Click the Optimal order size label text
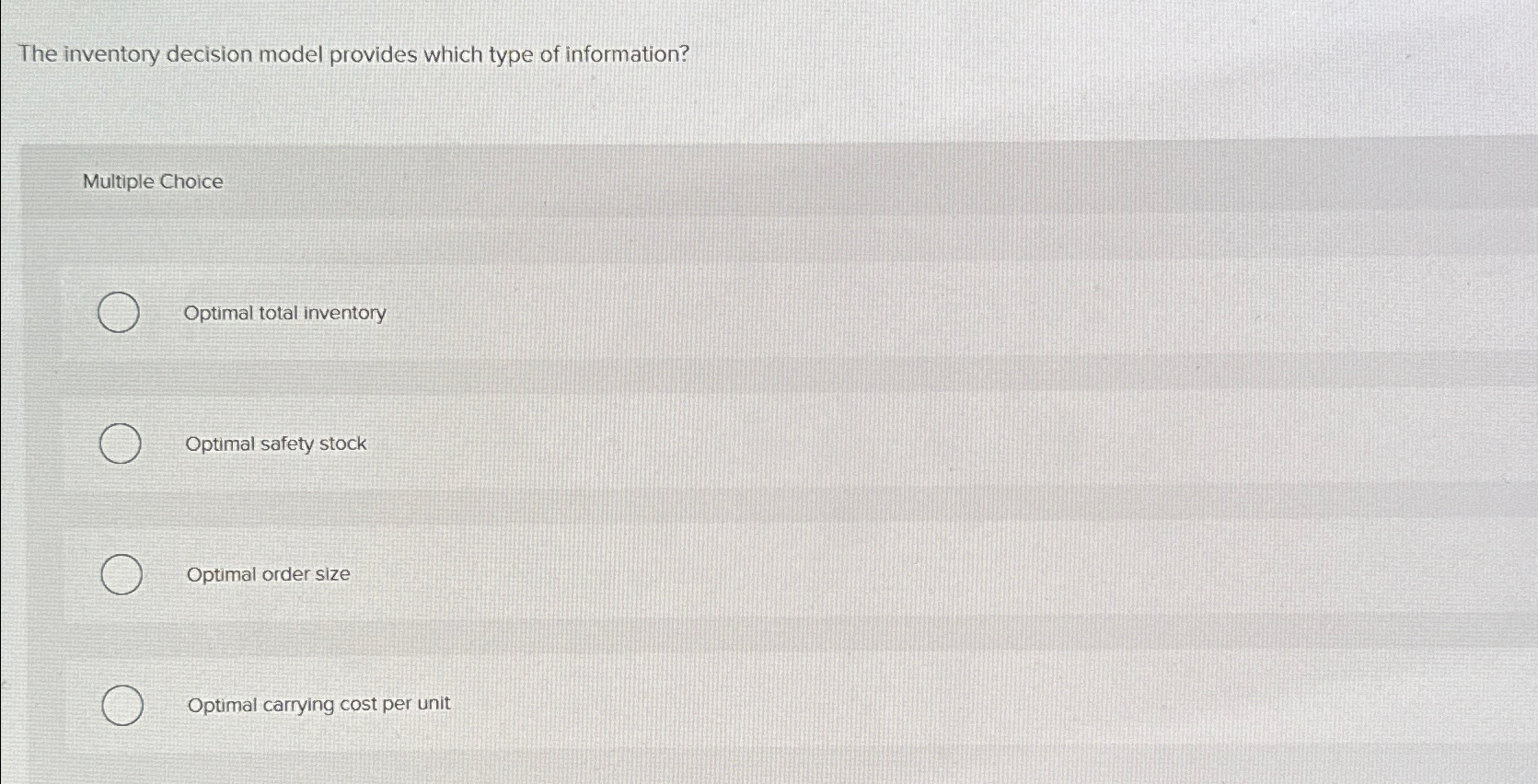This screenshot has width=1538, height=784. tap(268, 574)
